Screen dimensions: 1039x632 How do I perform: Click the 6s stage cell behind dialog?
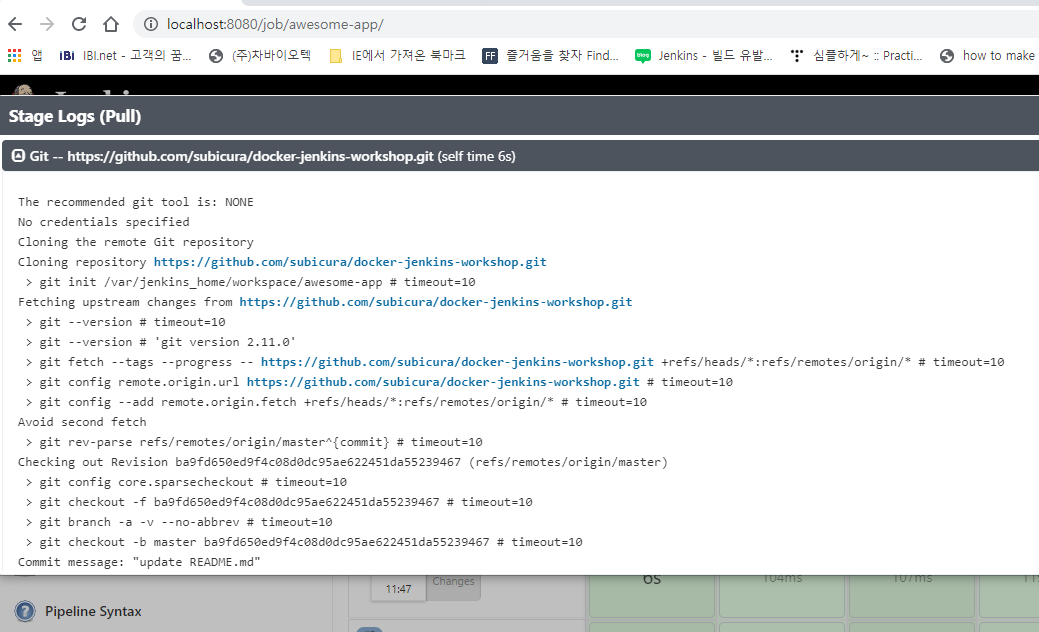coord(652,594)
